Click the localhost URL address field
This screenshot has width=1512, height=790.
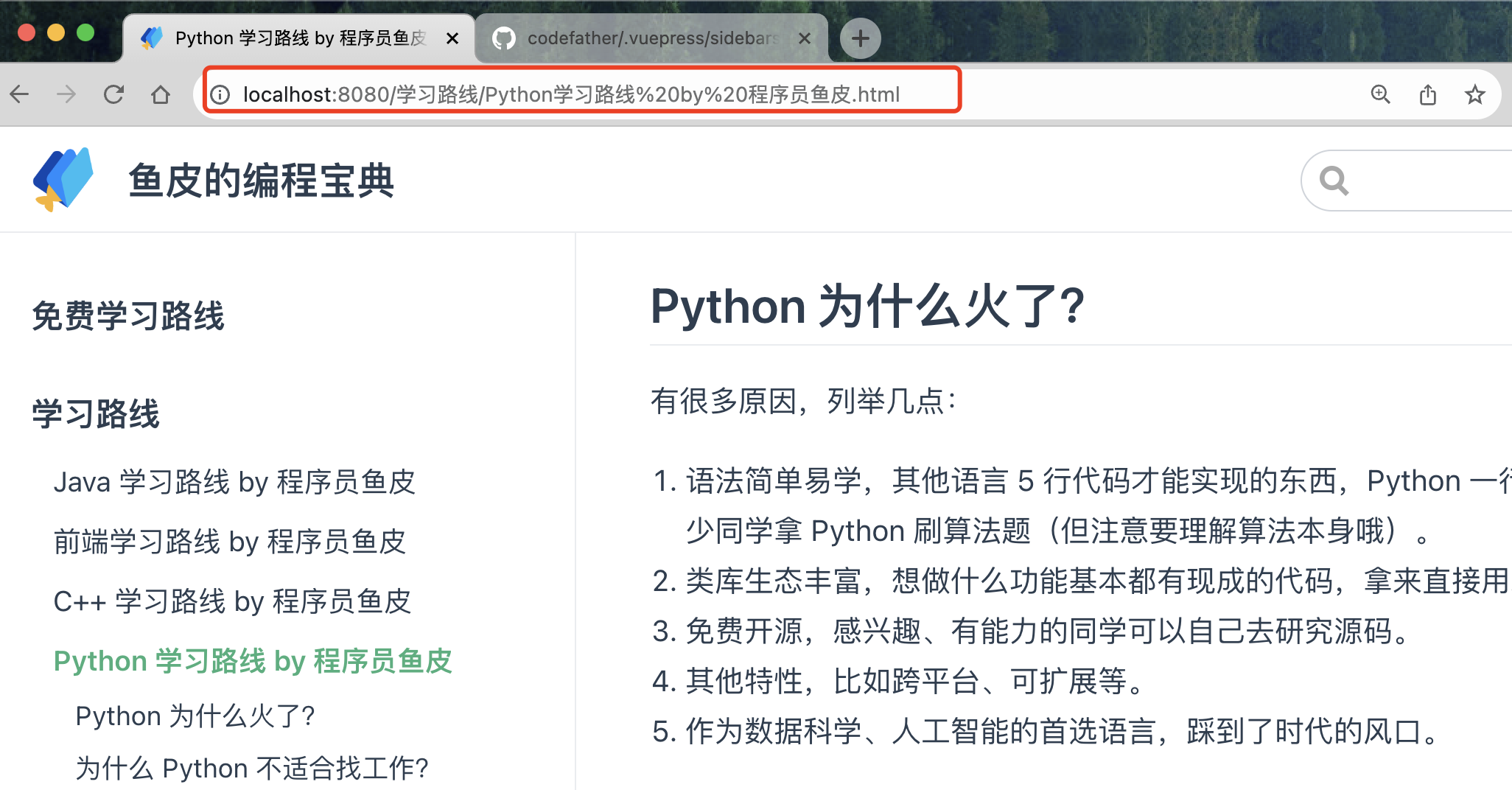click(x=571, y=94)
